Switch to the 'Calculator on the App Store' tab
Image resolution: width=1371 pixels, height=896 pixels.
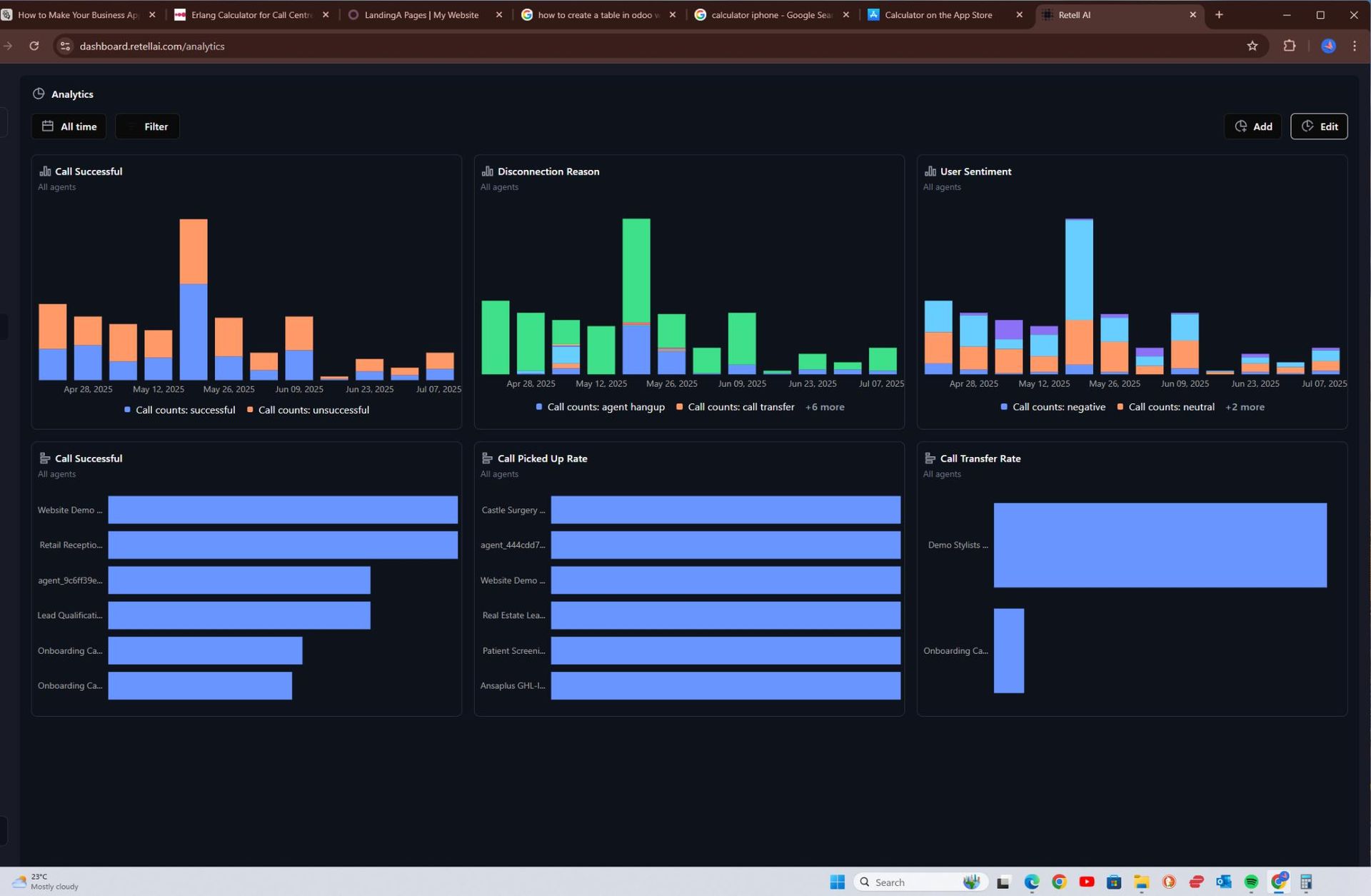(x=938, y=14)
